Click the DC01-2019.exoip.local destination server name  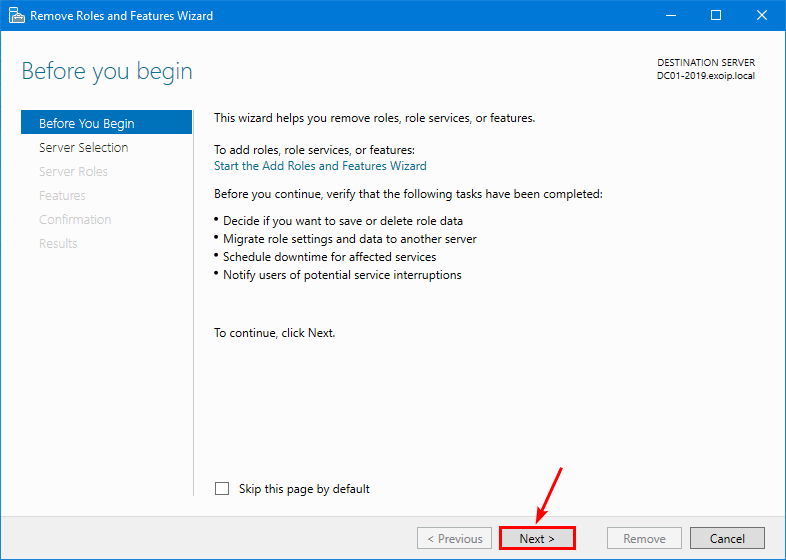click(705, 76)
